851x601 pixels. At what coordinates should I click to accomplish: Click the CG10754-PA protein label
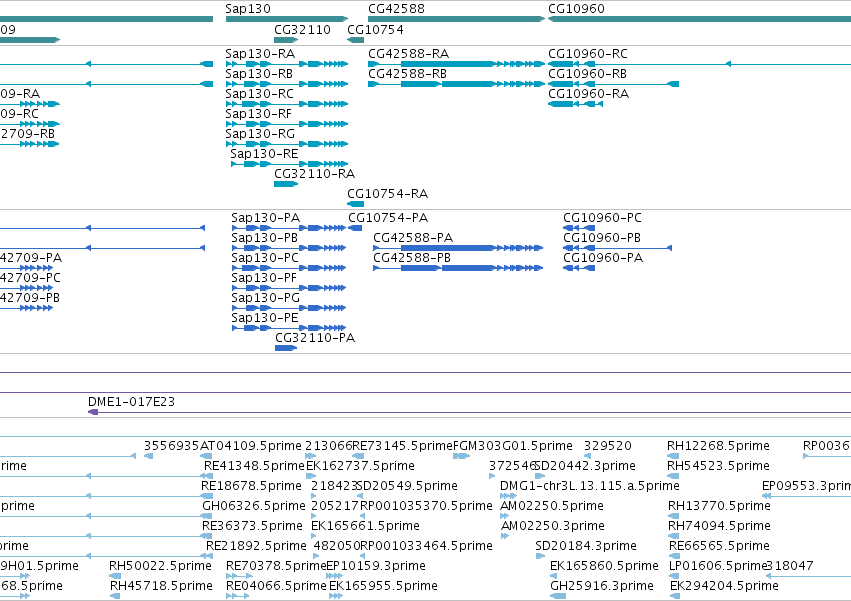pos(388,218)
